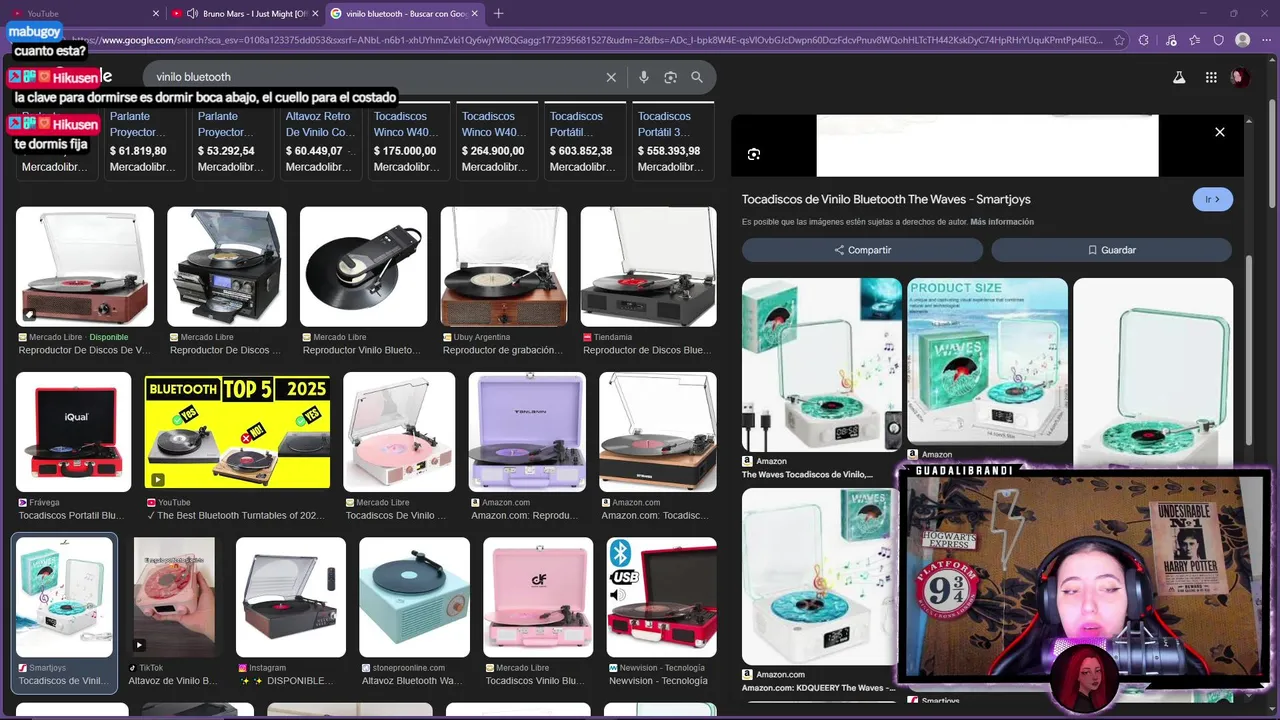The height and width of the screenshot is (720, 1280).
Task: Open the Google apps grid
Action: (x=1211, y=77)
